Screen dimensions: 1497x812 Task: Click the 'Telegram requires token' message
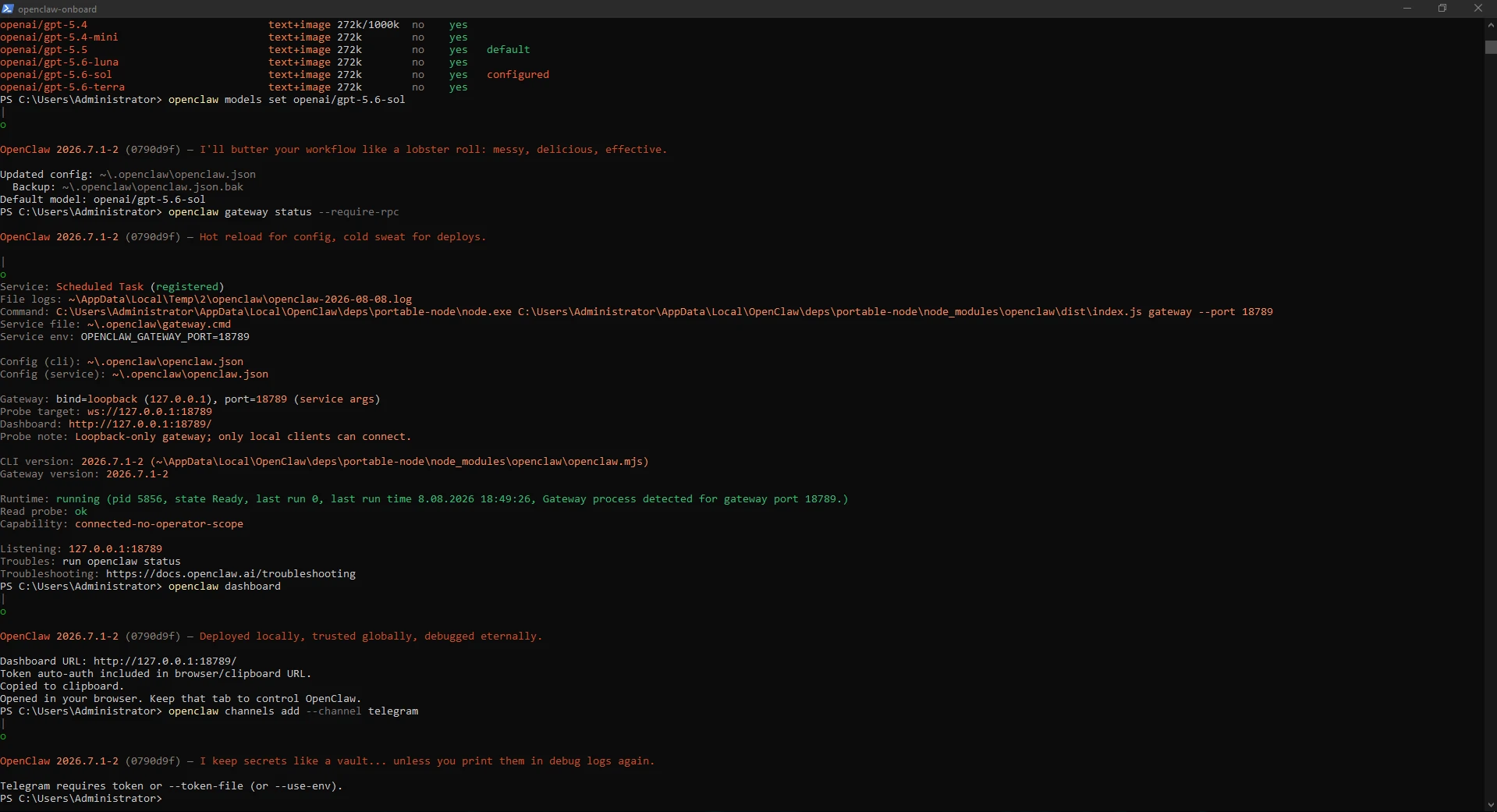(x=172, y=786)
